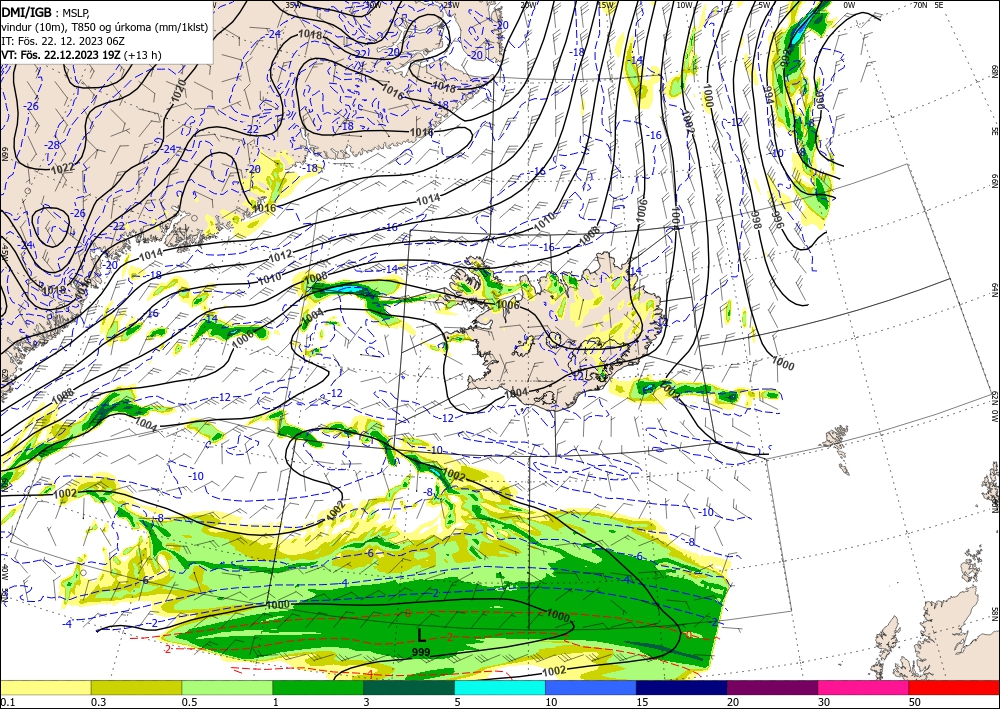The width and height of the screenshot is (1000, 709).
Task: Pick the blue 10–15 mm legend swatch
Action: [x=591, y=687]
